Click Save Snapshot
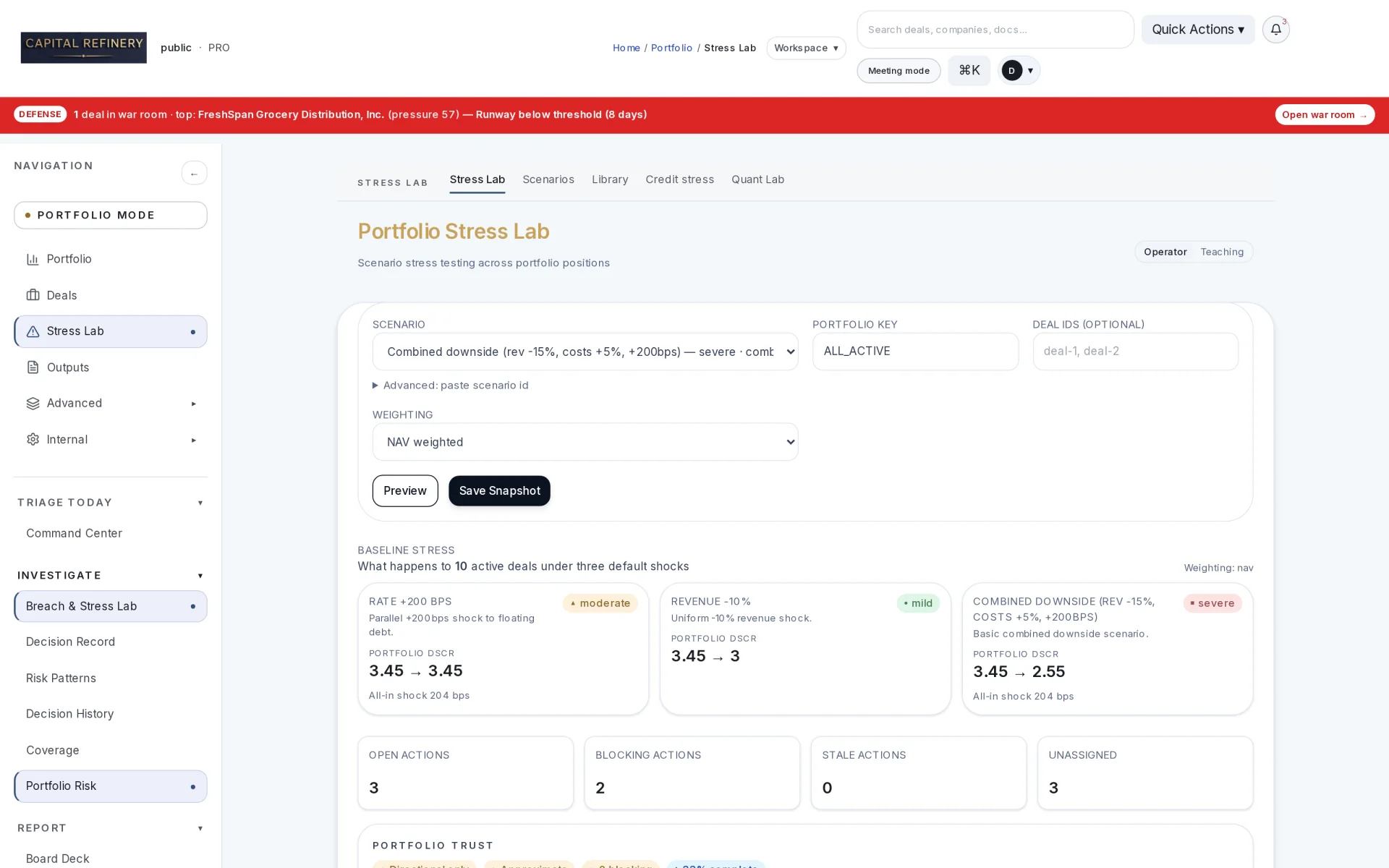The width and height of the screenshot is (1389, 868). [499, 491]
